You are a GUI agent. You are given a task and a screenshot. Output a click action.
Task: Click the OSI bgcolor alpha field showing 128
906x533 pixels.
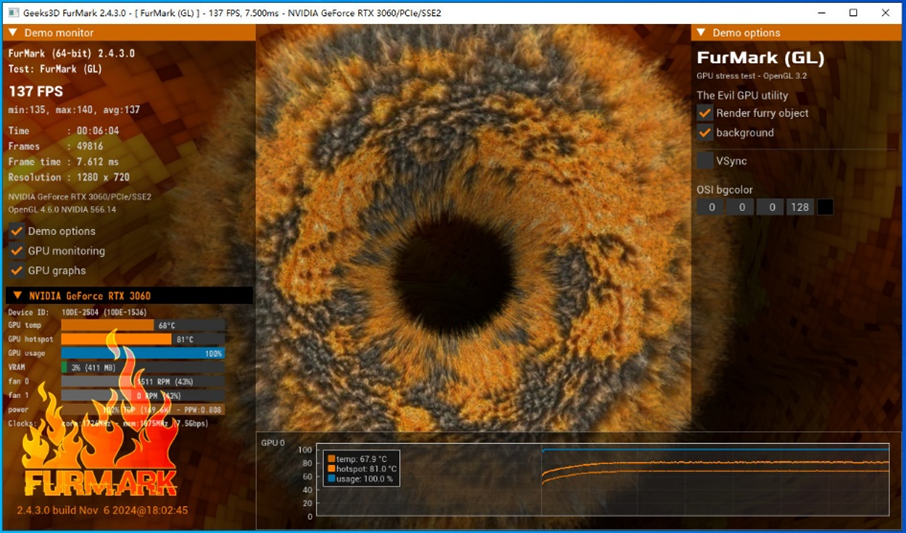[799, 207]
